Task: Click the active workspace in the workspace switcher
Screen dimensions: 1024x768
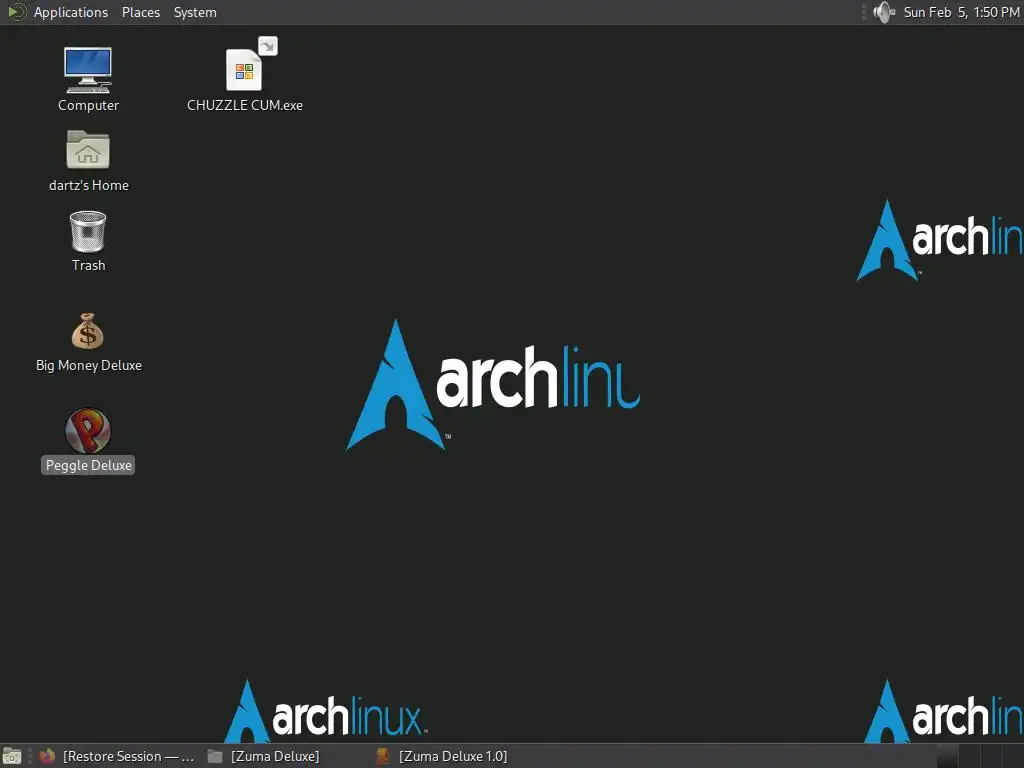Action: [947, 756]
